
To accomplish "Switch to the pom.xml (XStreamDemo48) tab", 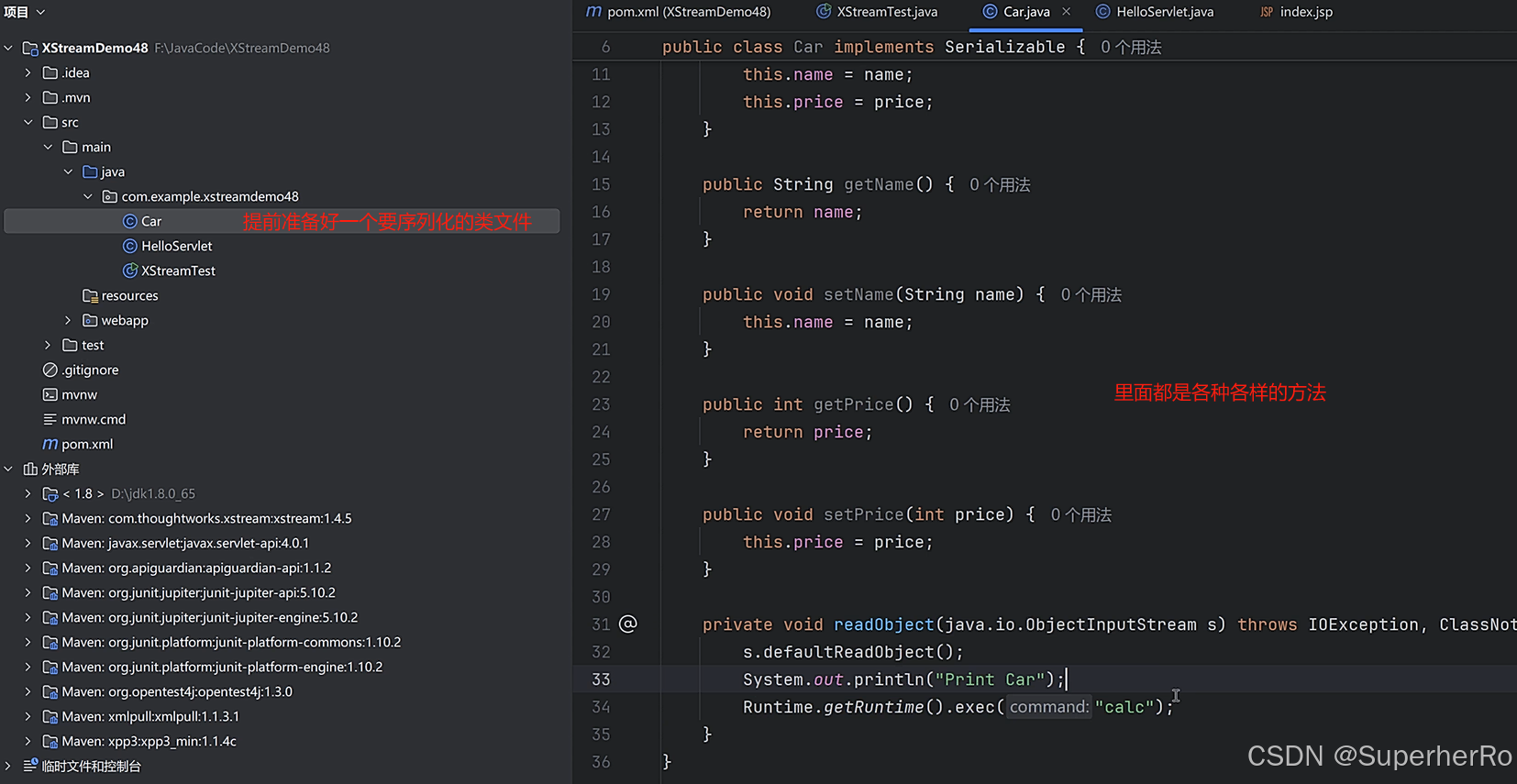I will [679, 12].
